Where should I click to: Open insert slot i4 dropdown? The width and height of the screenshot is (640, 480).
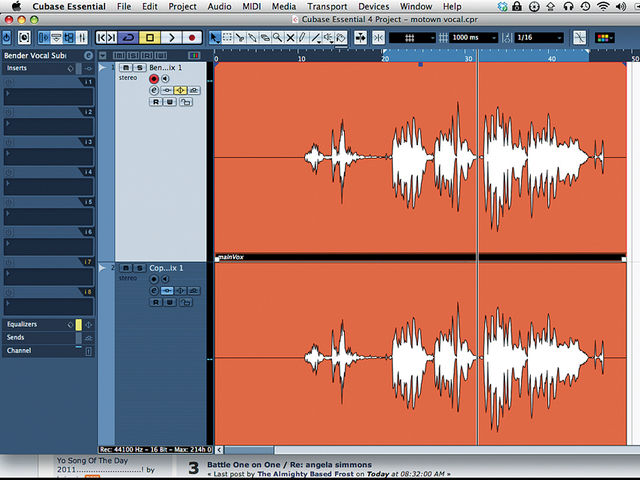tap(49, 187)
